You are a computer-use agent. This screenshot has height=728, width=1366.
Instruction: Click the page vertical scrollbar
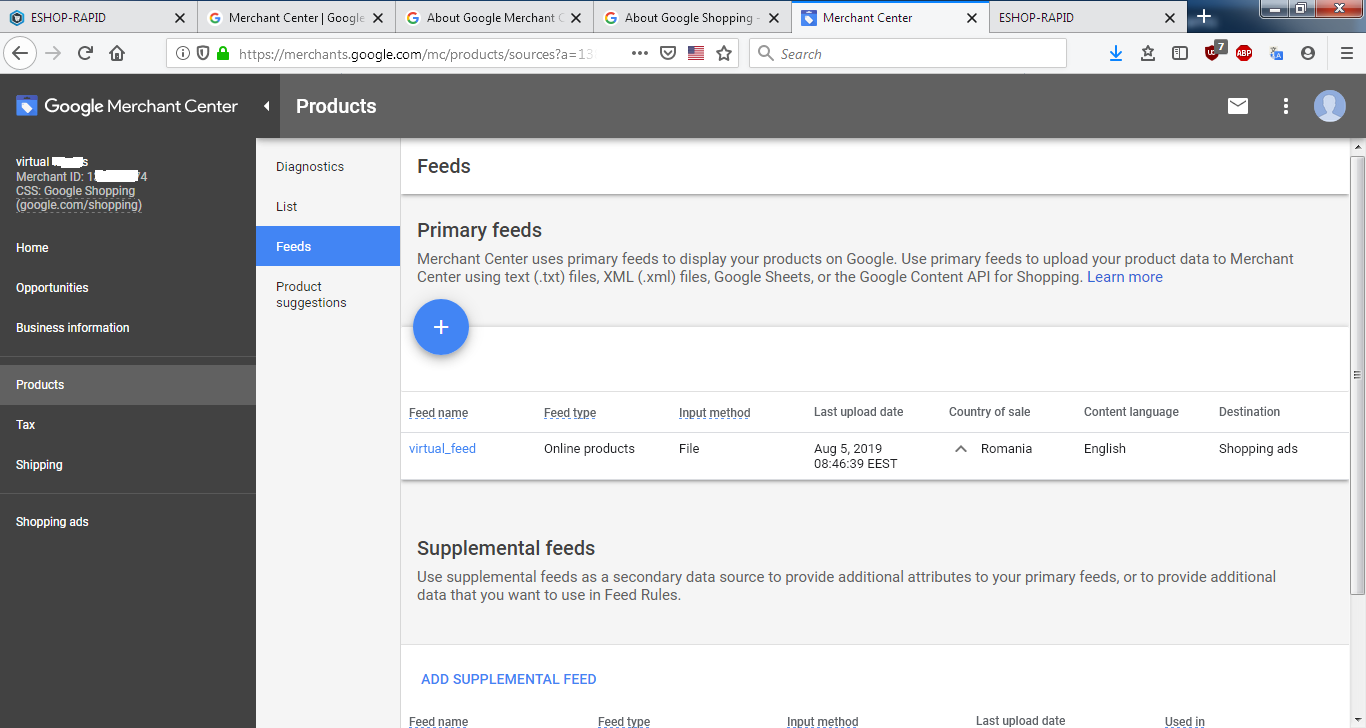[x=1358, y=375]
